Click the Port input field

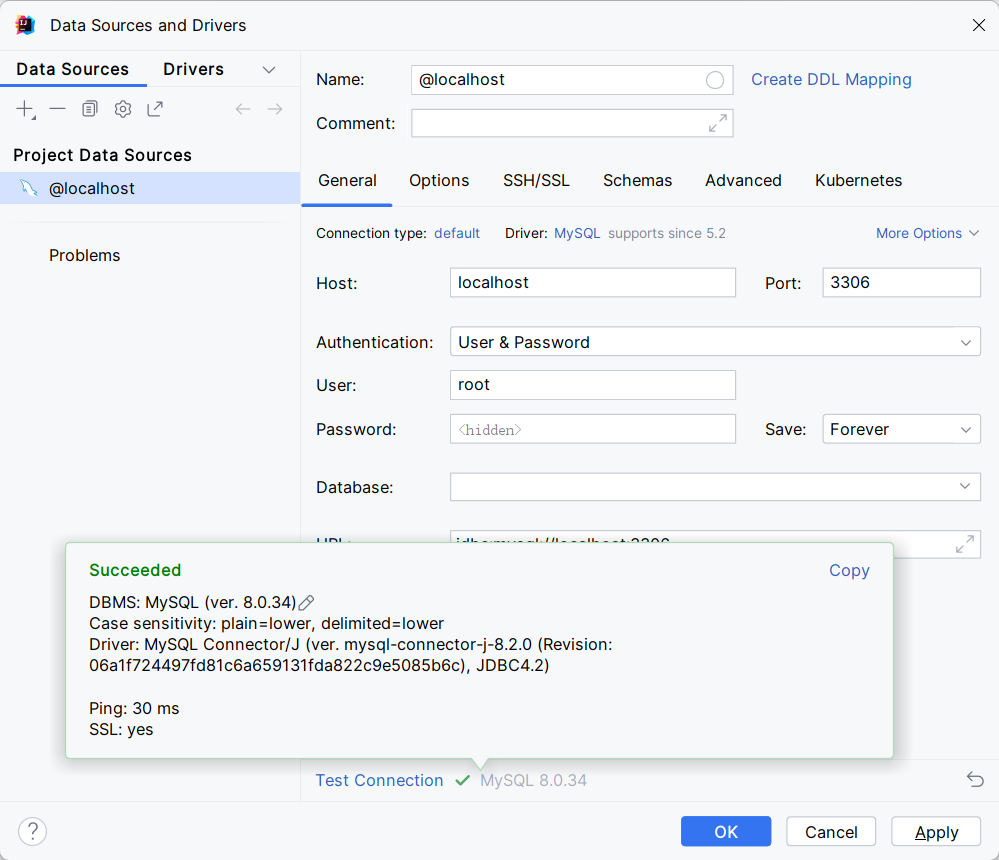[902, 282]
